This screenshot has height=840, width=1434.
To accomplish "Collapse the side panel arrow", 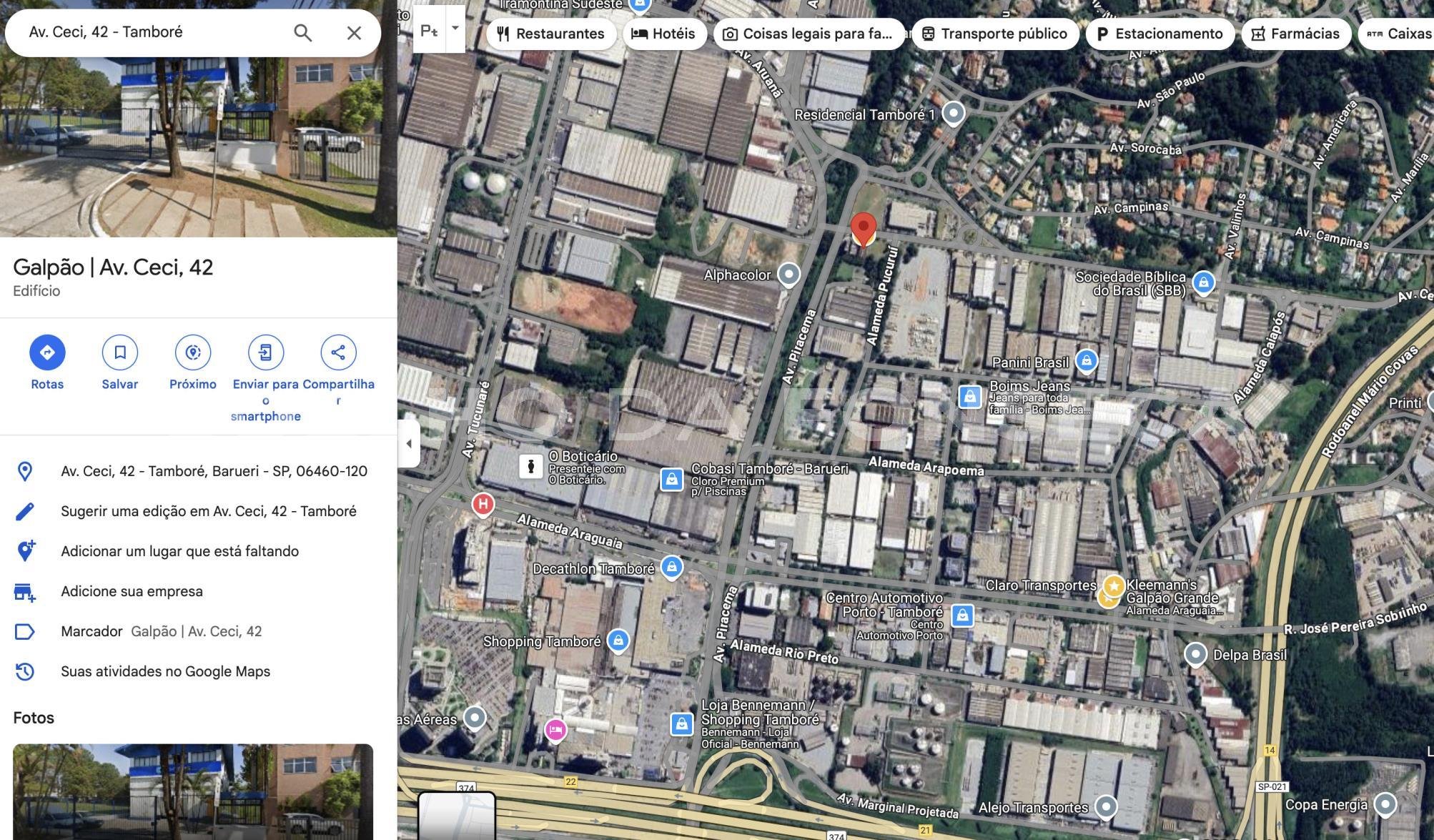I will click(409, 443).
